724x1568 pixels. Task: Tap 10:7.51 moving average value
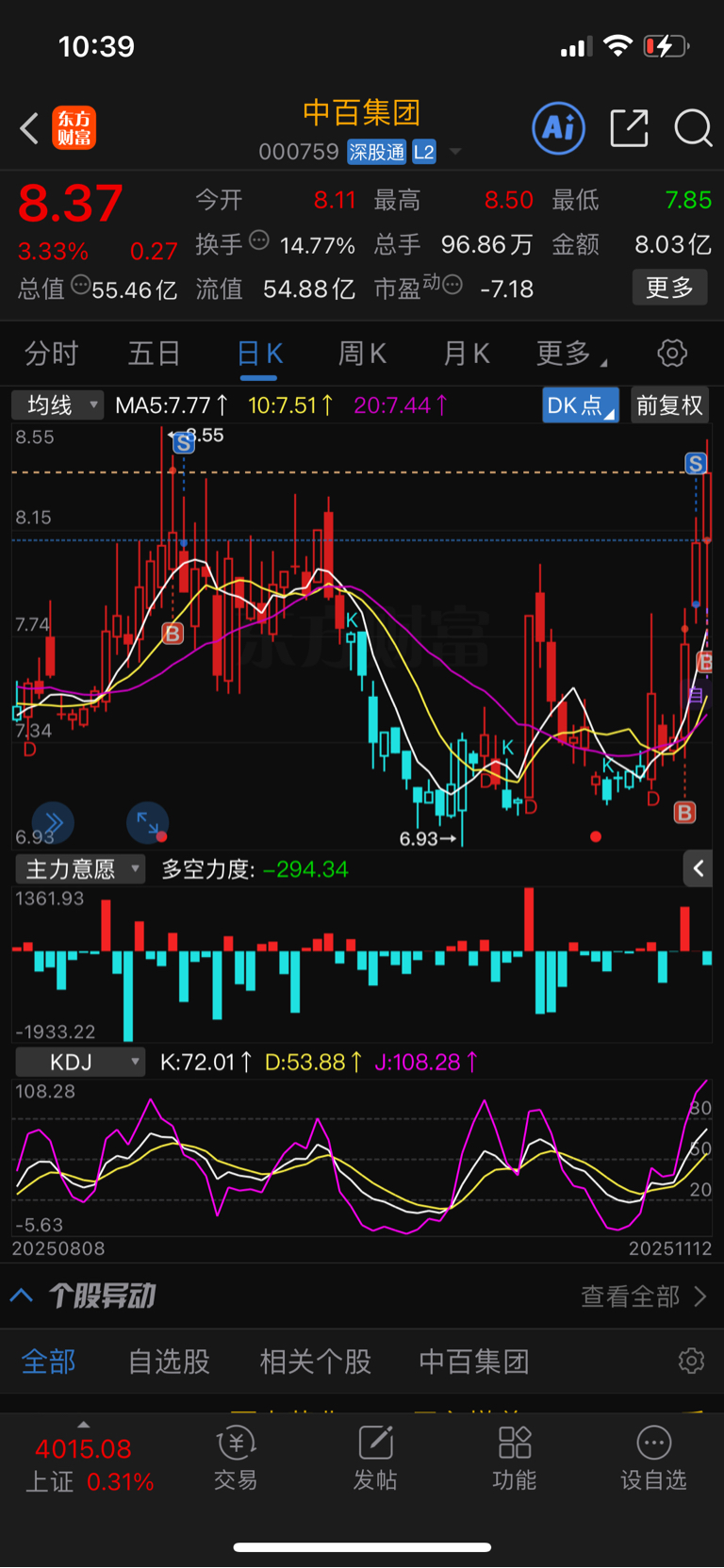290,405
